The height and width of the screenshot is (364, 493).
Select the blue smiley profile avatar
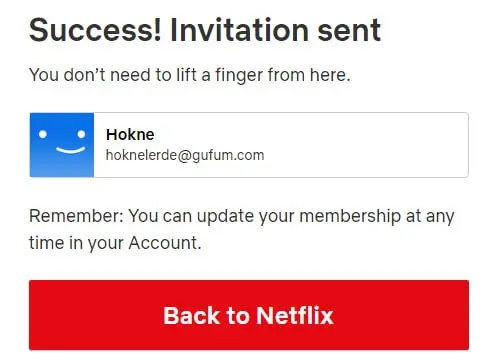62,145
